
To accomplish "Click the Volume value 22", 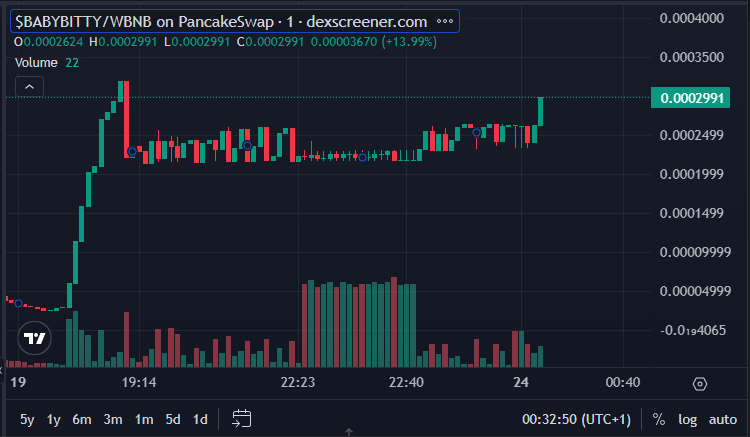I will 72,63.
